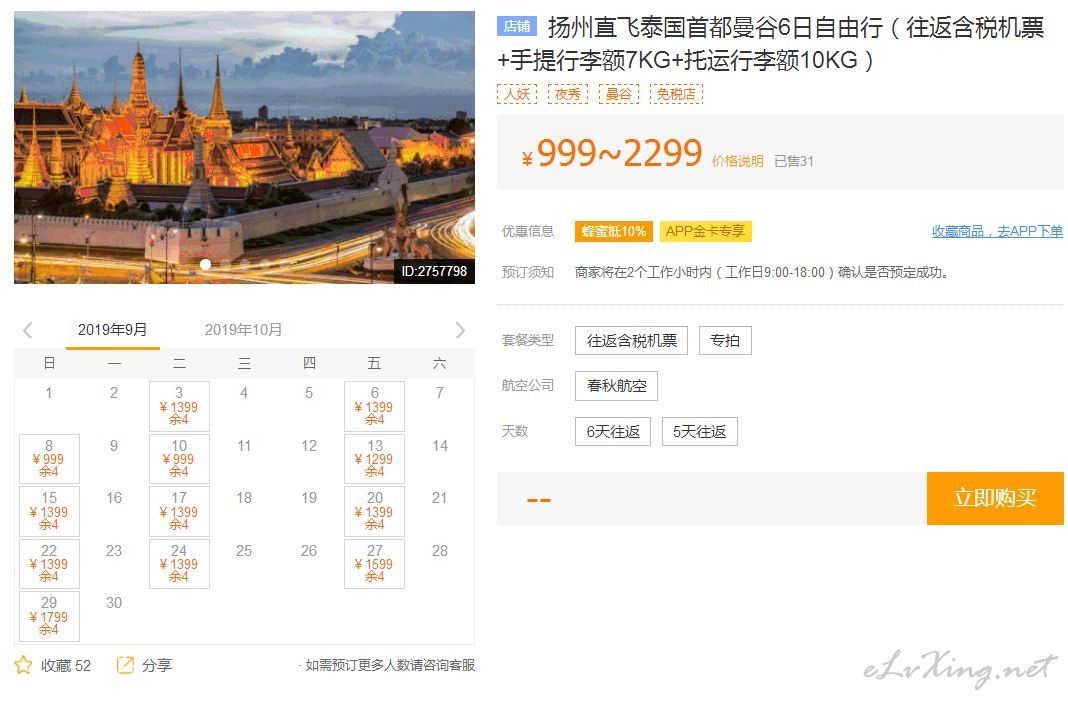Click the APP金卡专享 badge
The height and width of the screenshot is (702, 1068).
point(705,232)
